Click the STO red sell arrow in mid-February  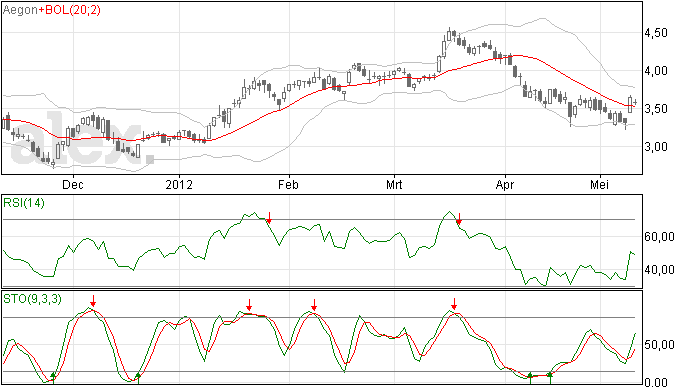(314, 305)
